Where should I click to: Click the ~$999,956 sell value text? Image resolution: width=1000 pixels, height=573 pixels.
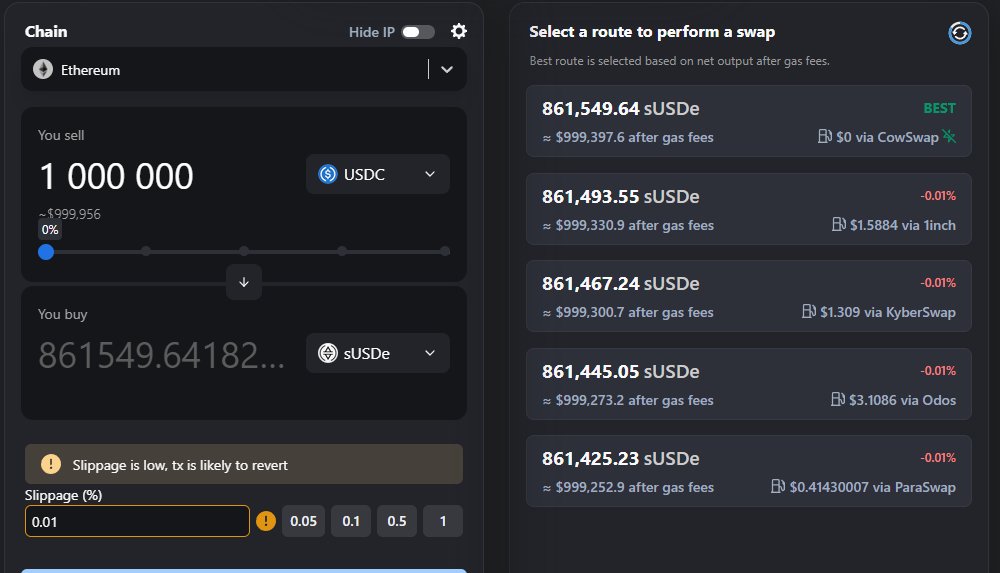(x=70, y=214)
